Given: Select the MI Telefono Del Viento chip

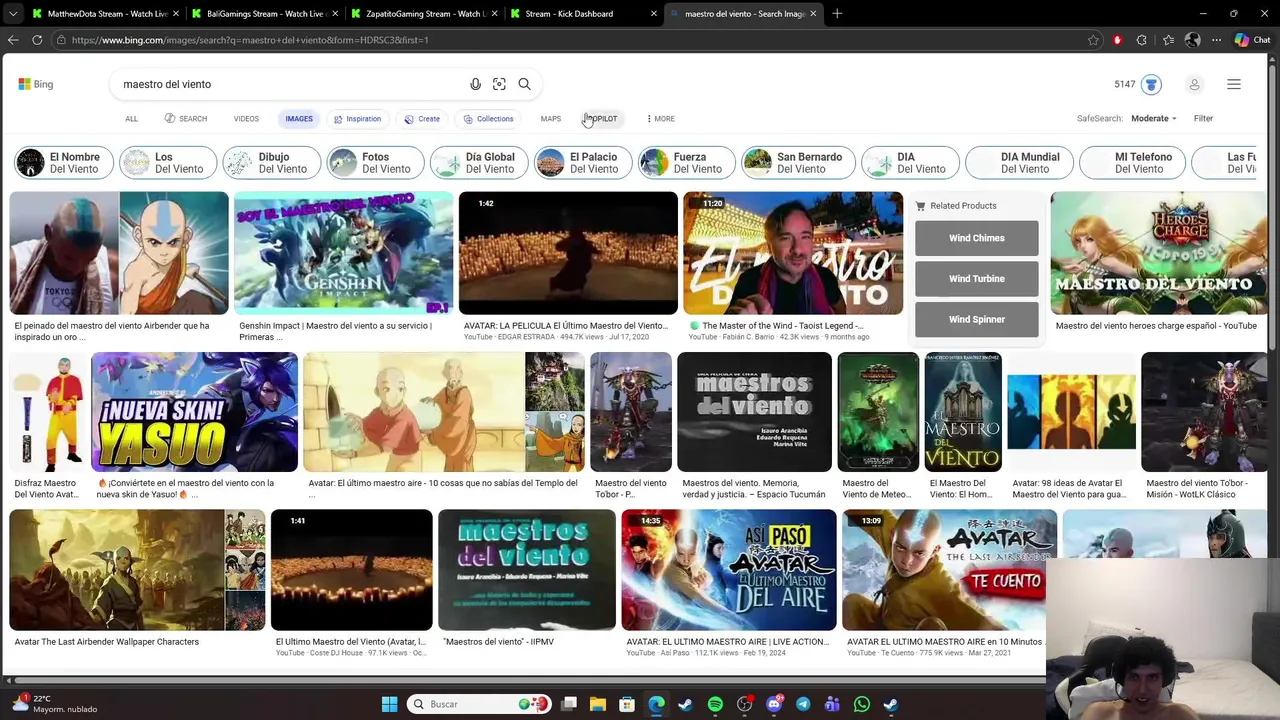Looking at the screenshot, I should coord(1133,162).
